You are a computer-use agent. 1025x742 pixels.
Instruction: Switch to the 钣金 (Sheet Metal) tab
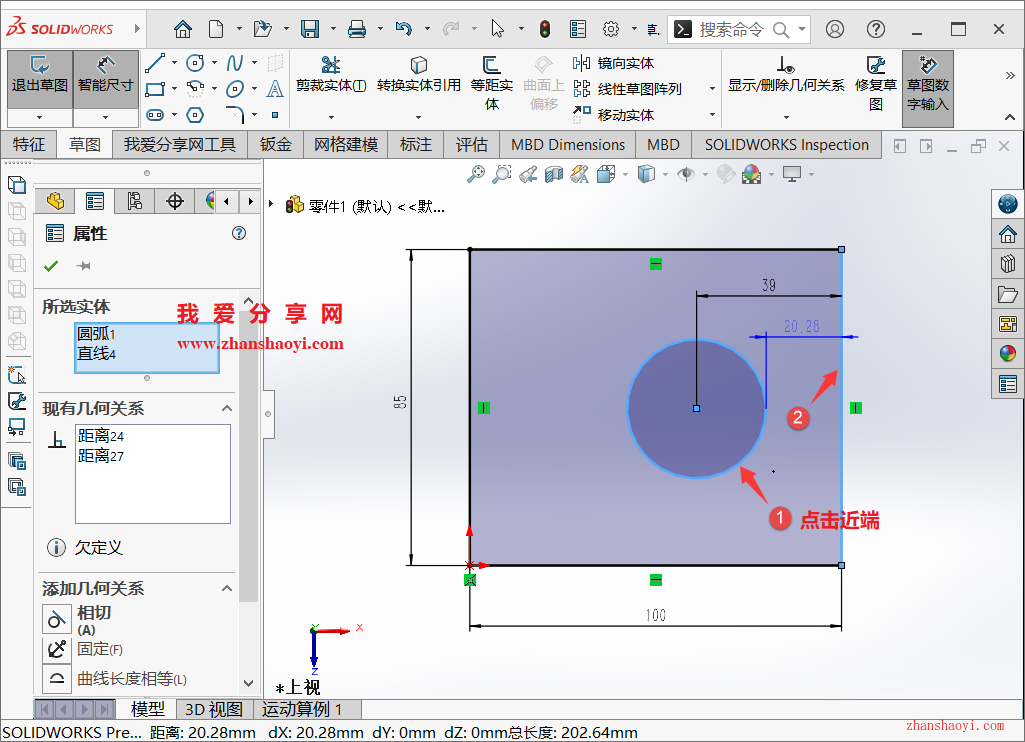pos(275,144)
